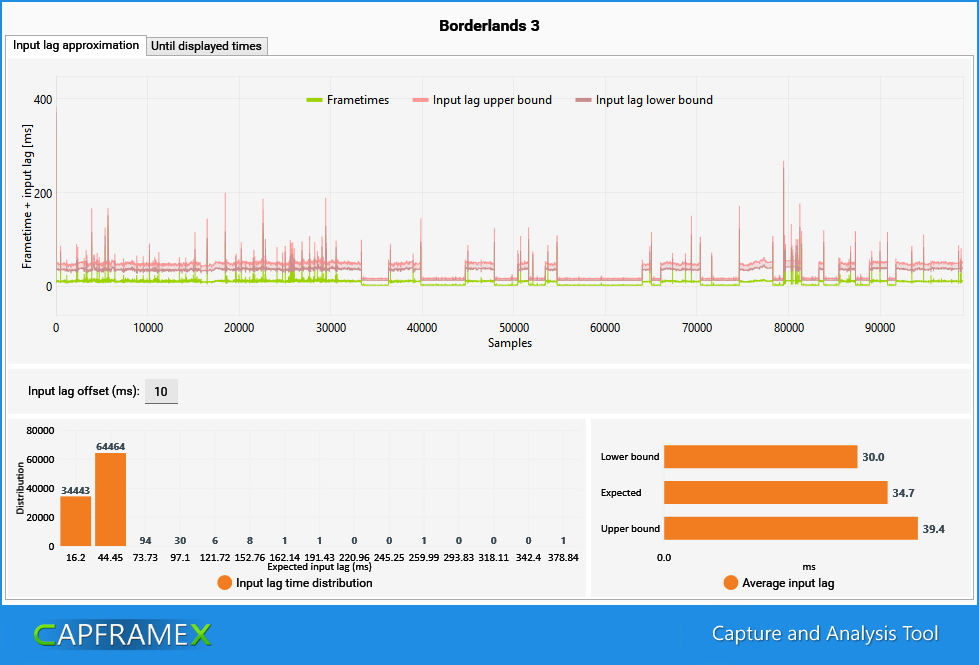The width and height of the screenshot is (979, 665).
Task: Click the lower bound legend color marker
Action: (x=583, y=100)
